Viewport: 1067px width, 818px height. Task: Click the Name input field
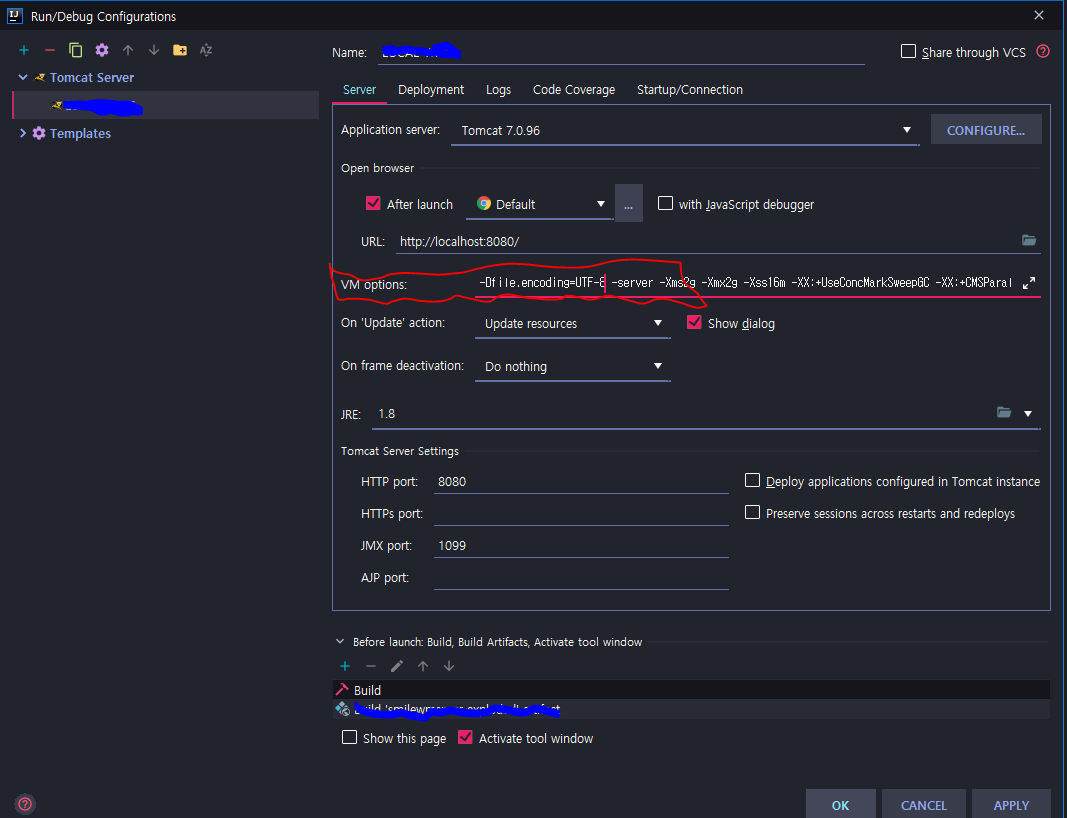(621, 52)
